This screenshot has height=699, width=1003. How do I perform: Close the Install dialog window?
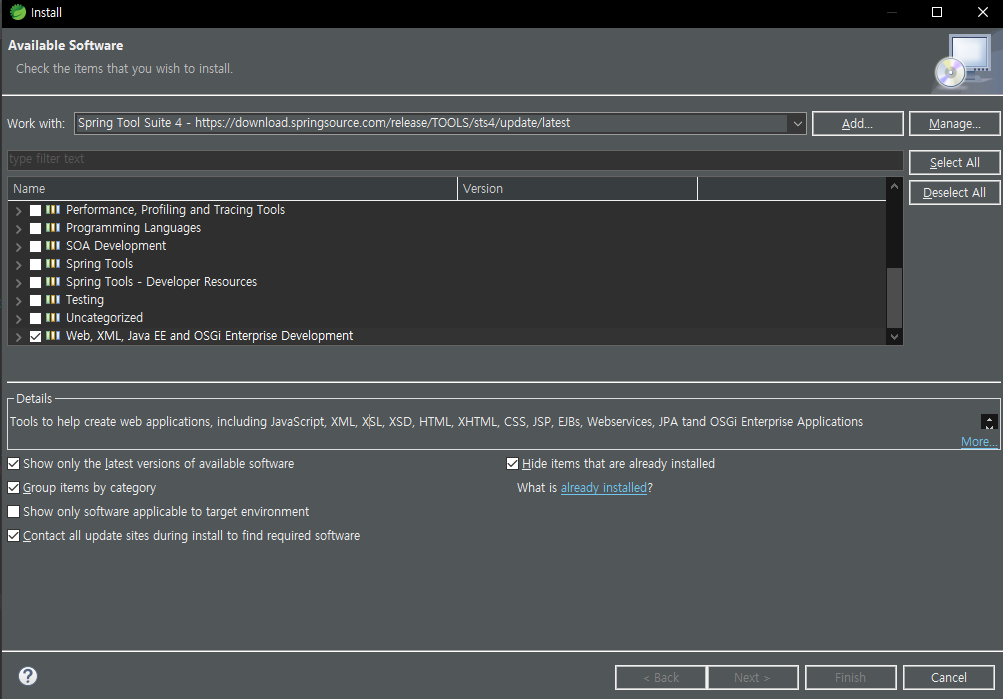983,12
